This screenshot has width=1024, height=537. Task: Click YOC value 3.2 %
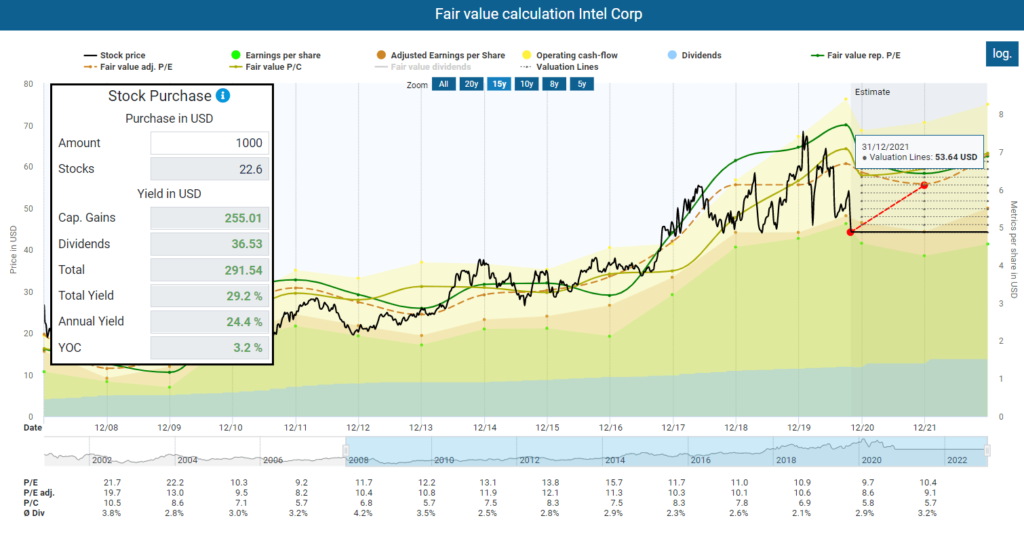[x=209, y=348]
